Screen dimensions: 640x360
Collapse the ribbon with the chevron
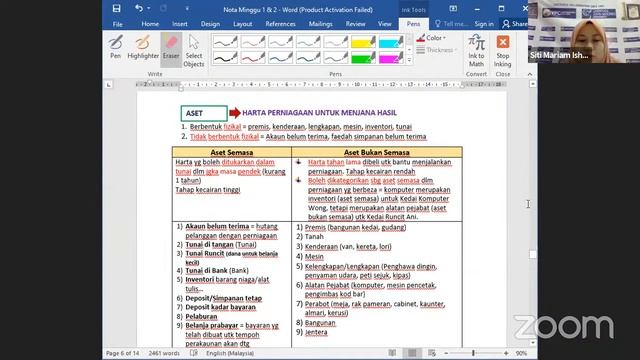tap(530, 74)
